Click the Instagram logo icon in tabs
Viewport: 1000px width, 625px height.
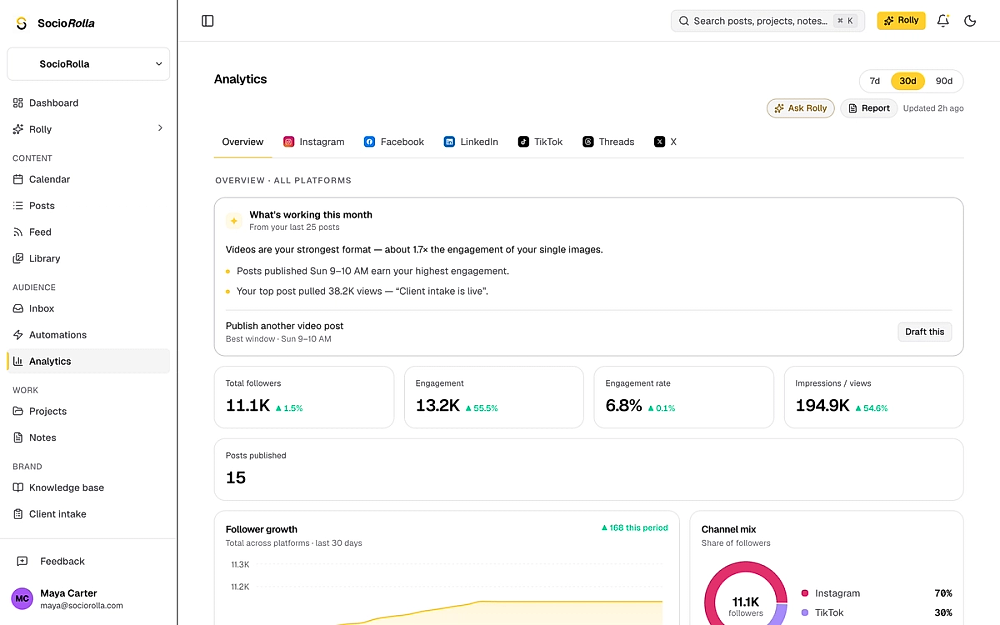pyautogui.click(x=289, y=142)
